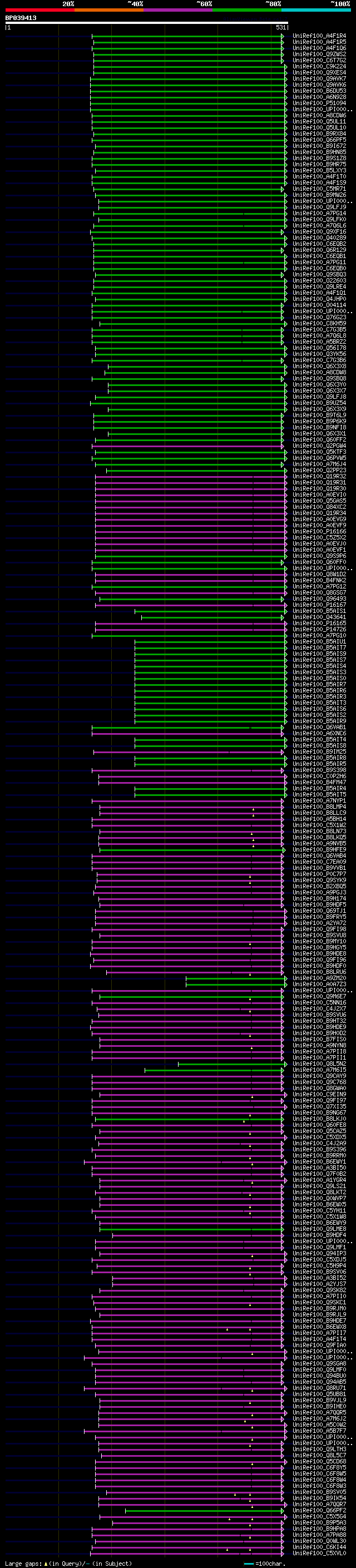Viewport: 356px width, 1568px height.
Task: Select the UniRef100_Q7XI35 label
Action: click(x=319, y=1106)
